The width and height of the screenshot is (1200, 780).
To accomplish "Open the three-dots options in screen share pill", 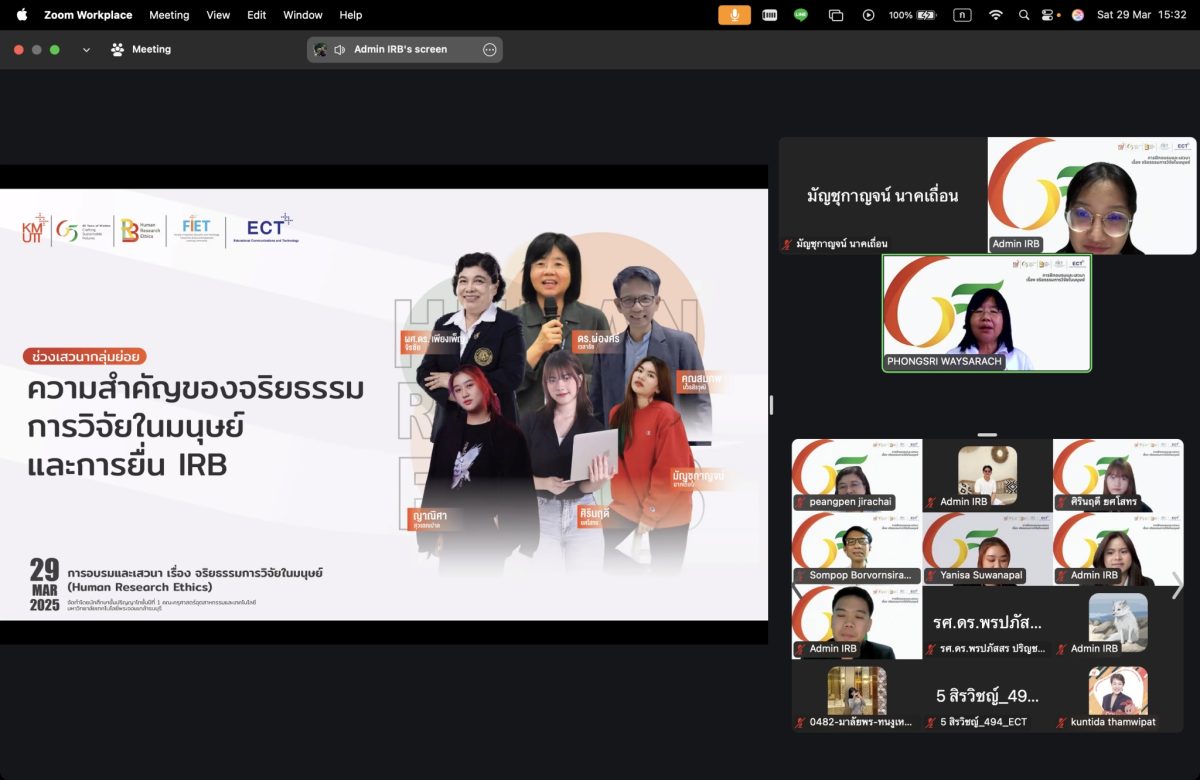I will [489, 50].
